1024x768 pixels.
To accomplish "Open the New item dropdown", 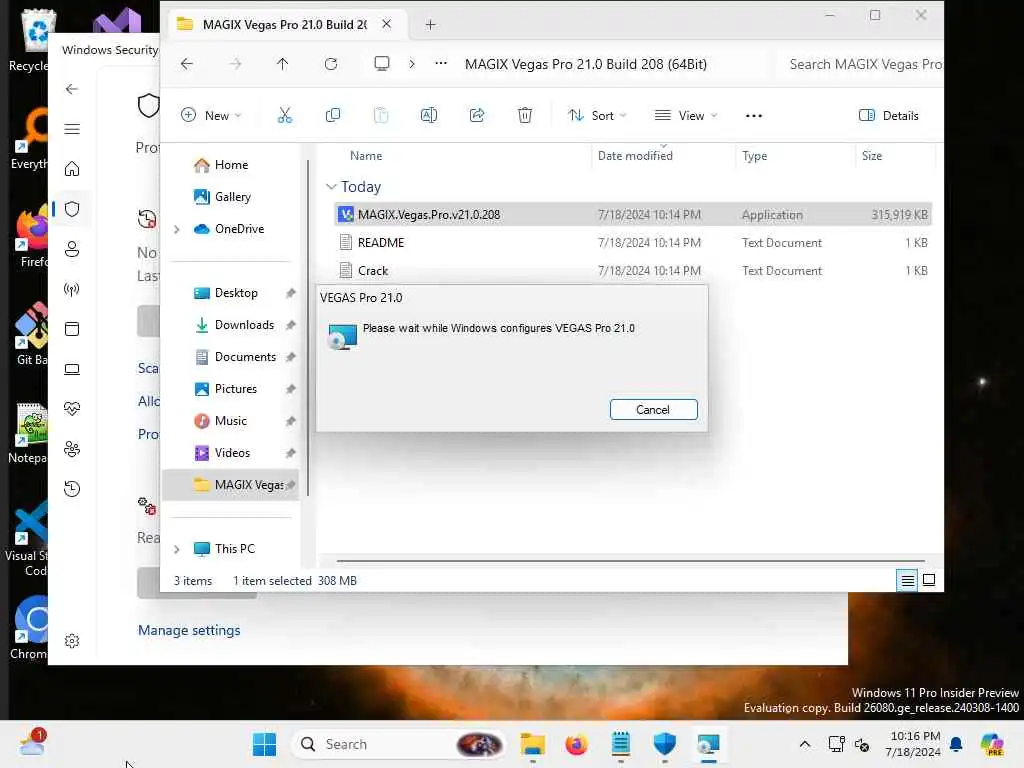I will pyautogui.click(x=211, y=116).
